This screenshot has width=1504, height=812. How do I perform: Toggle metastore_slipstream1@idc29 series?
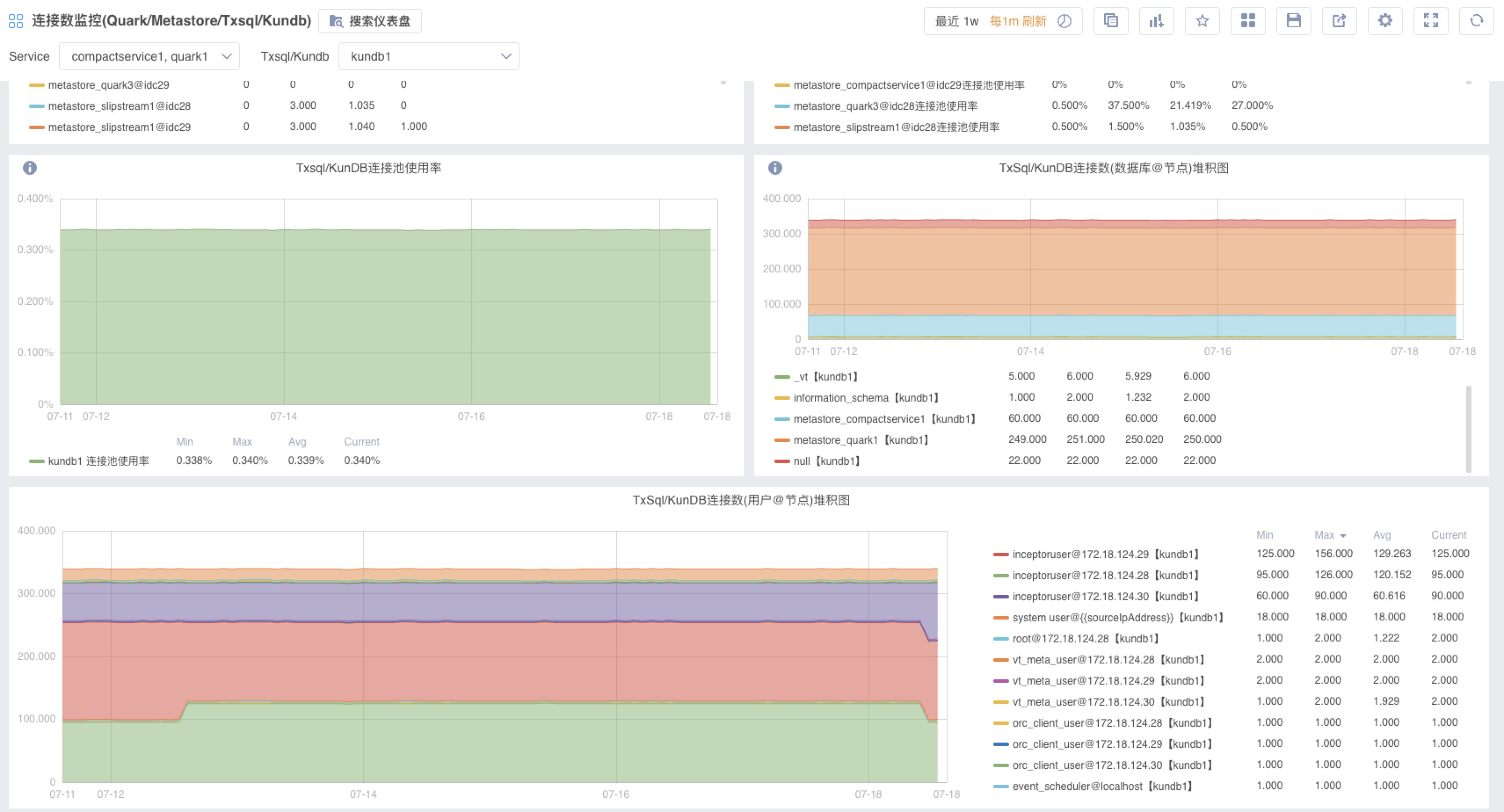coord(119,127)
